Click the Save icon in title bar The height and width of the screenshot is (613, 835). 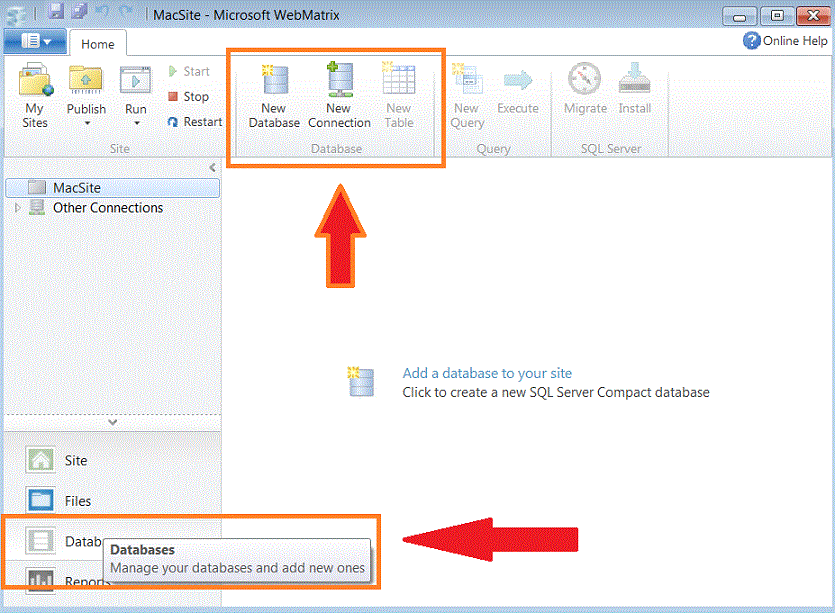55,11
